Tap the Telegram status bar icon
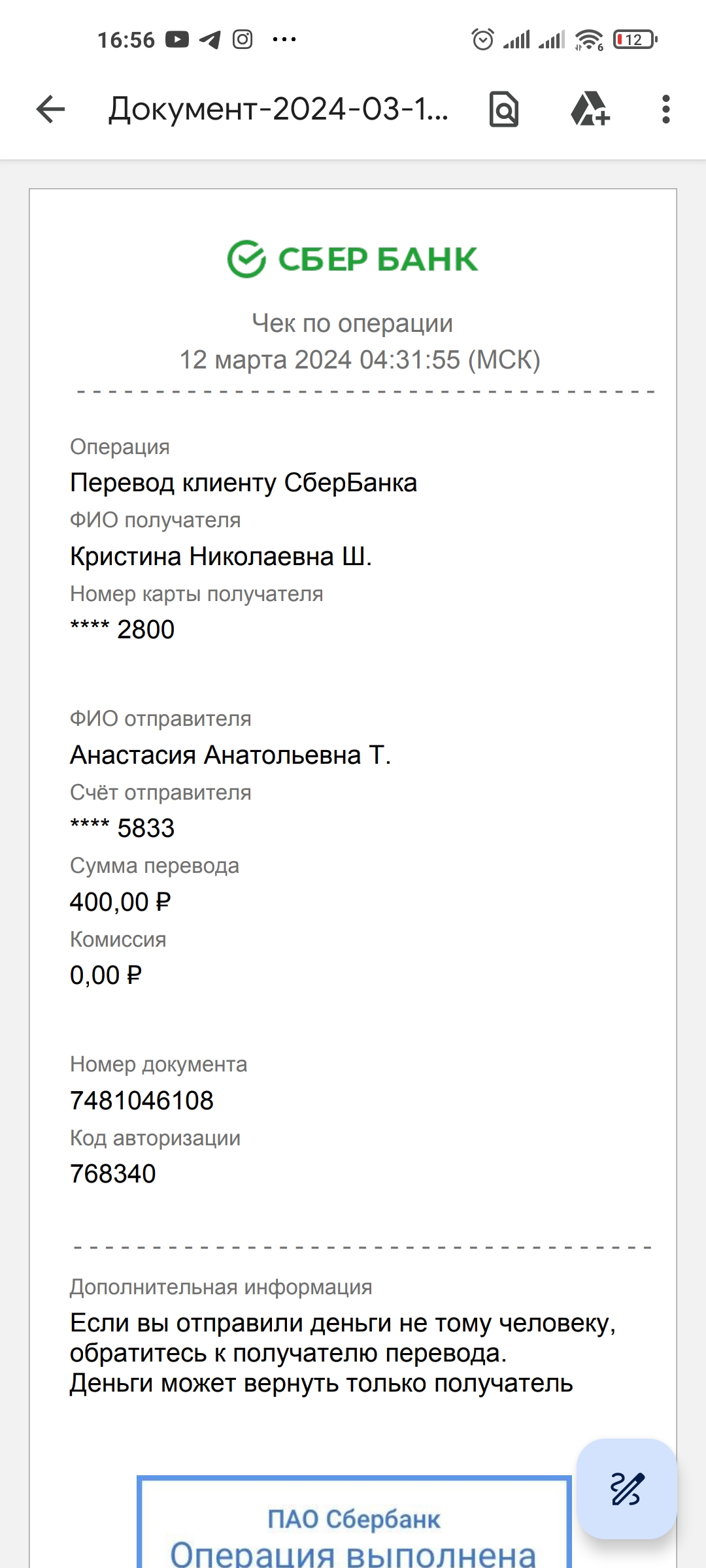This screenshot has width=706, height=1568. (x=210, y=40)
